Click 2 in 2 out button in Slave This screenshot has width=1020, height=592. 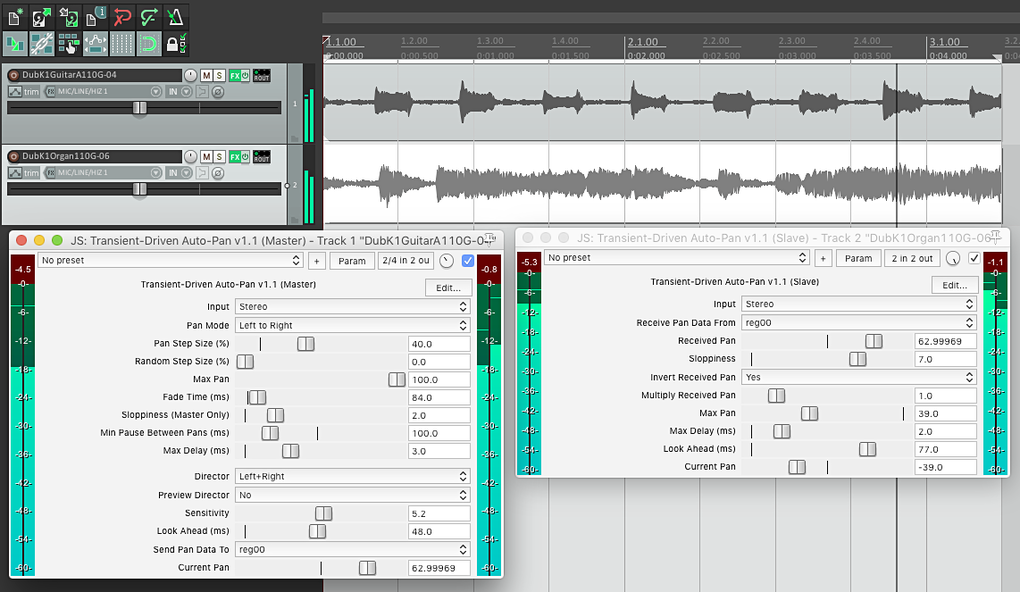(x=912, y=258)
